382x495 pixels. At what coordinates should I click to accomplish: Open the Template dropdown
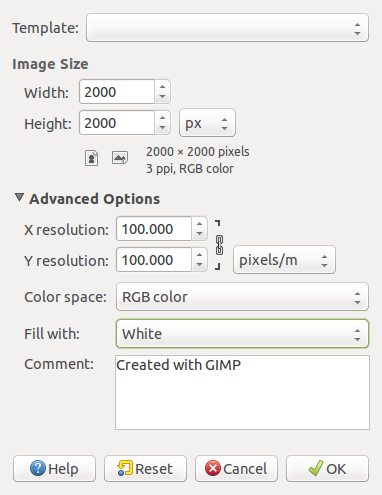227,28
